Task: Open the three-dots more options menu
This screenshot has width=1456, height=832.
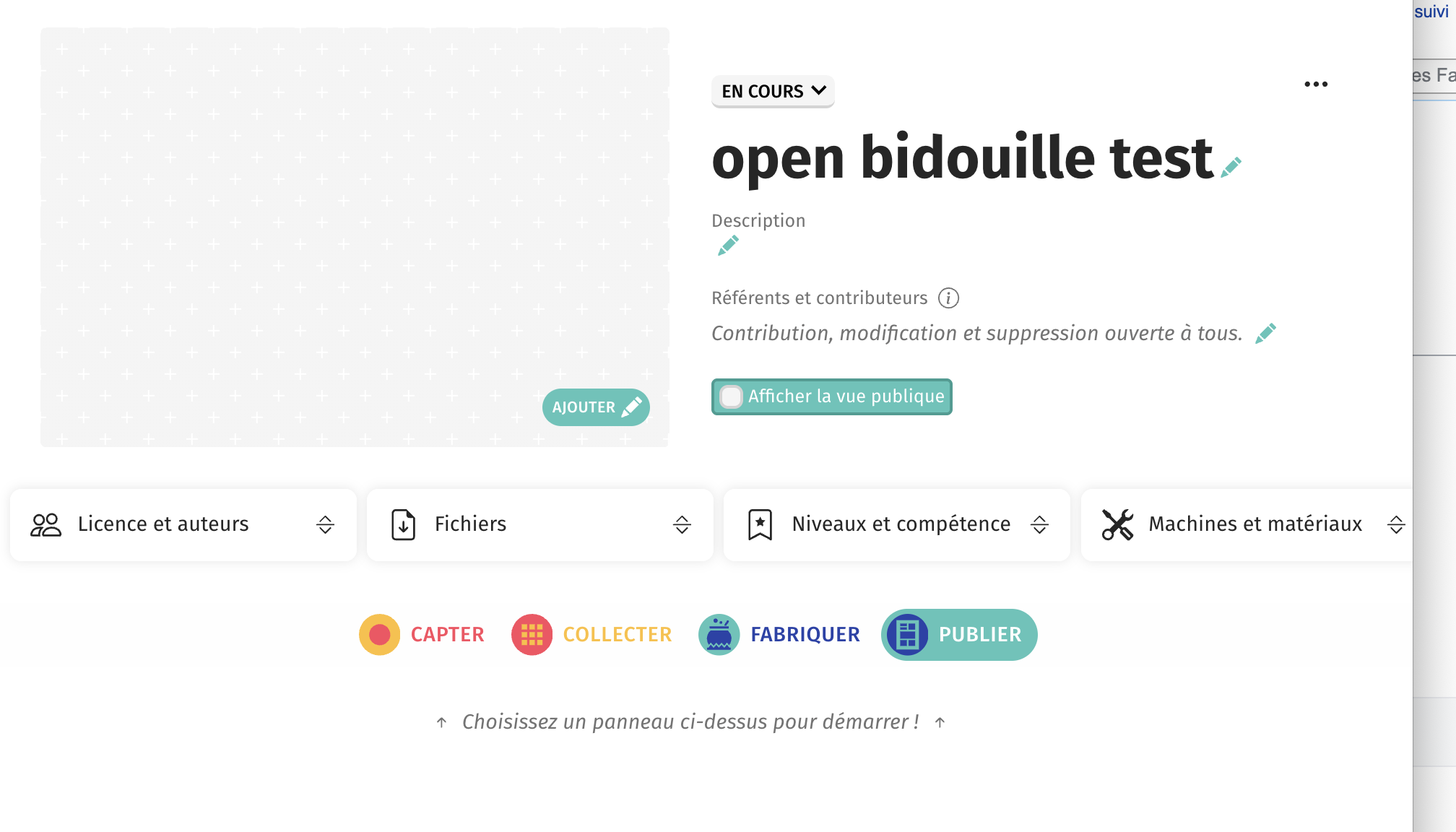Action: (1316, 84)
